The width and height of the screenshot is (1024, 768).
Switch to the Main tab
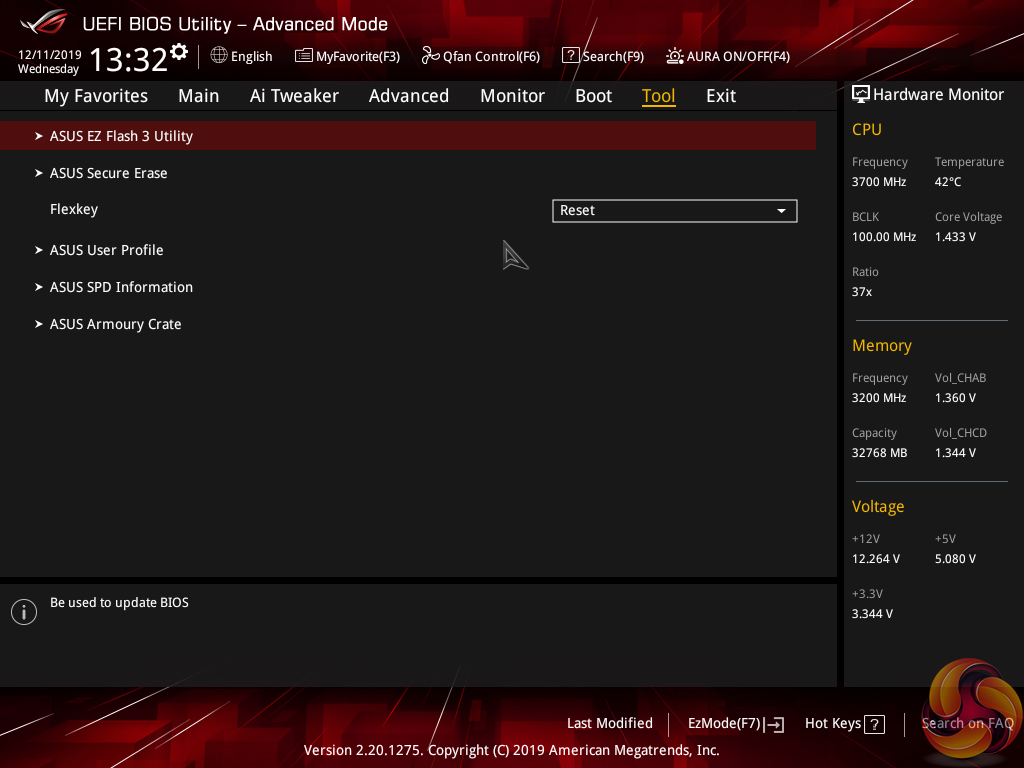199,96
